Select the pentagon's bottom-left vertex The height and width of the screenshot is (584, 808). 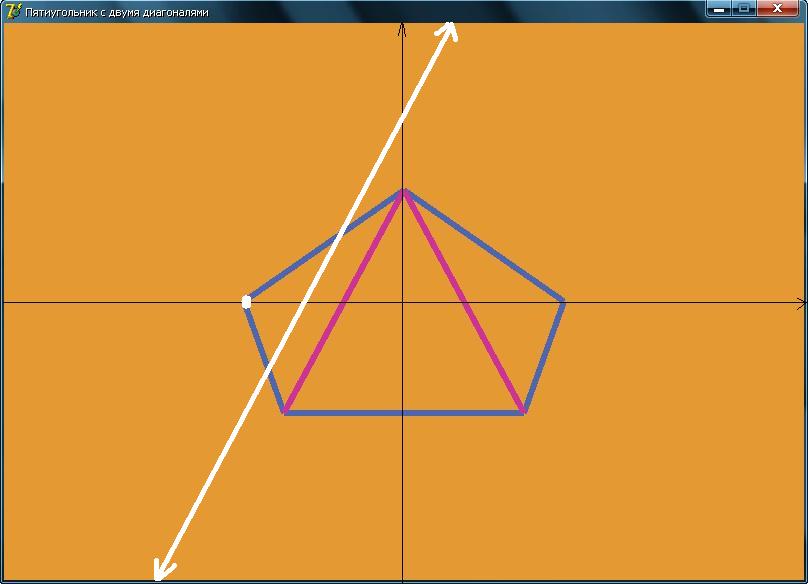click(x=285, y=412)
